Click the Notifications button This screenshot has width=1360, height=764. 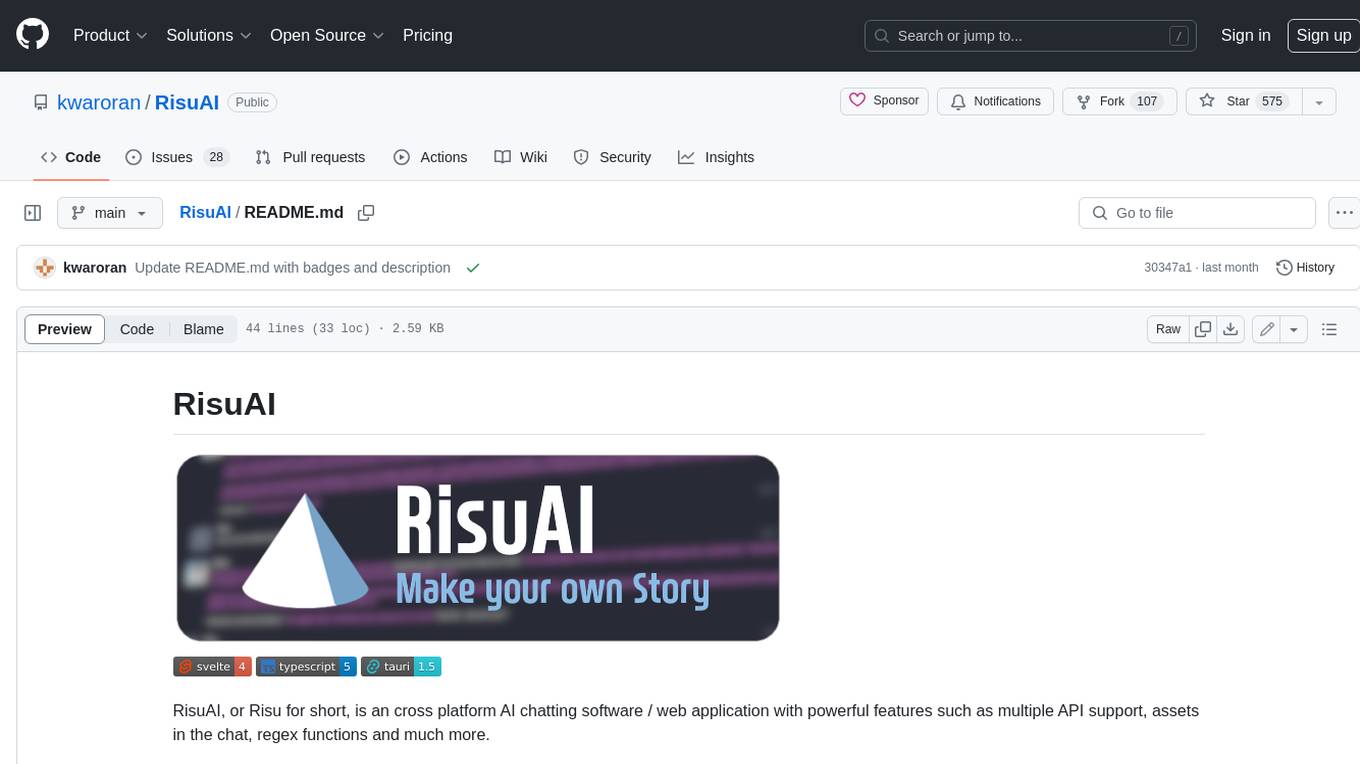point(995,101)
